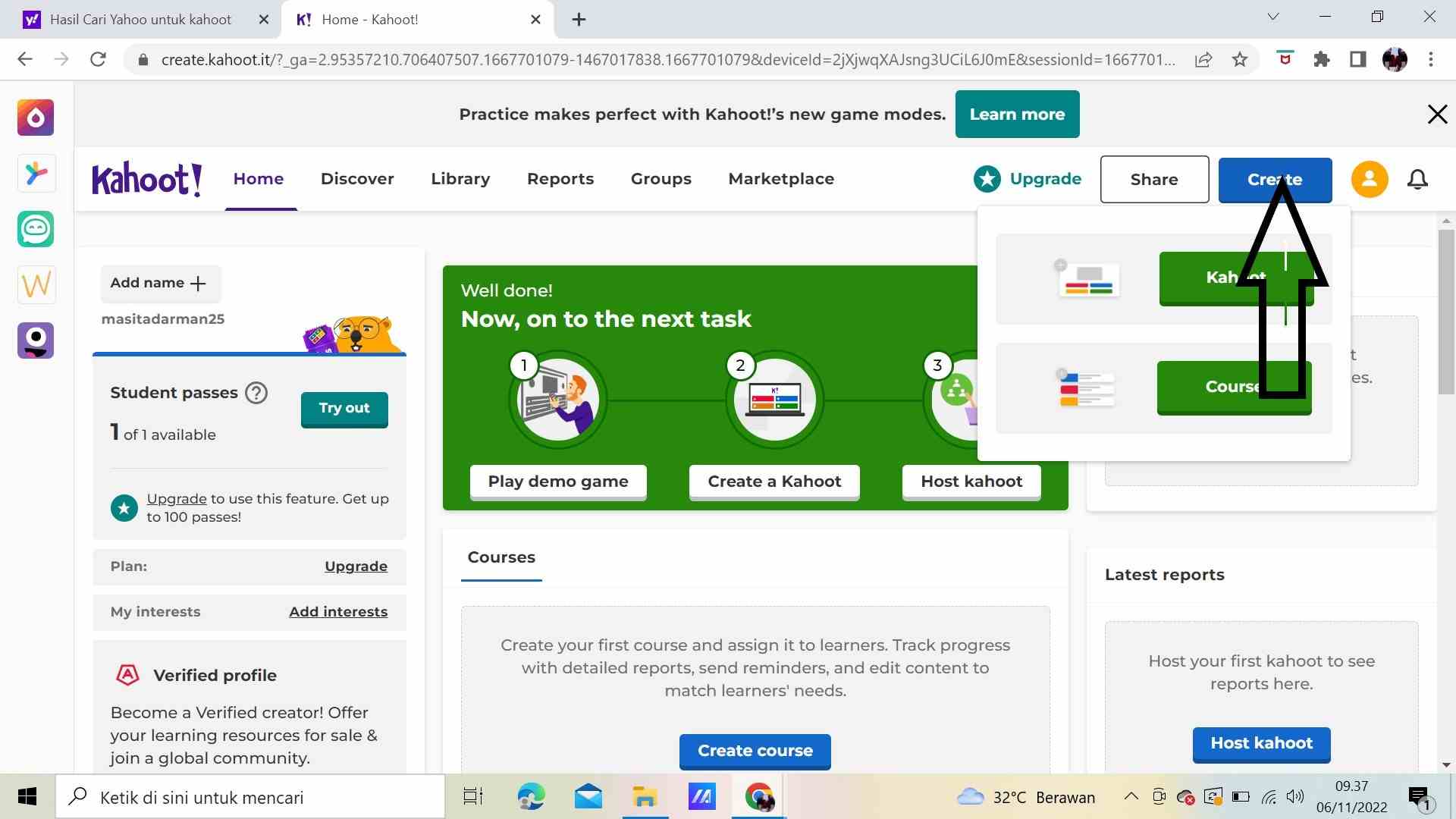Open the Windows Start menu
The height and width of the screenshot is (819, 1456).
pyautogui.click(x=27, y=797)
